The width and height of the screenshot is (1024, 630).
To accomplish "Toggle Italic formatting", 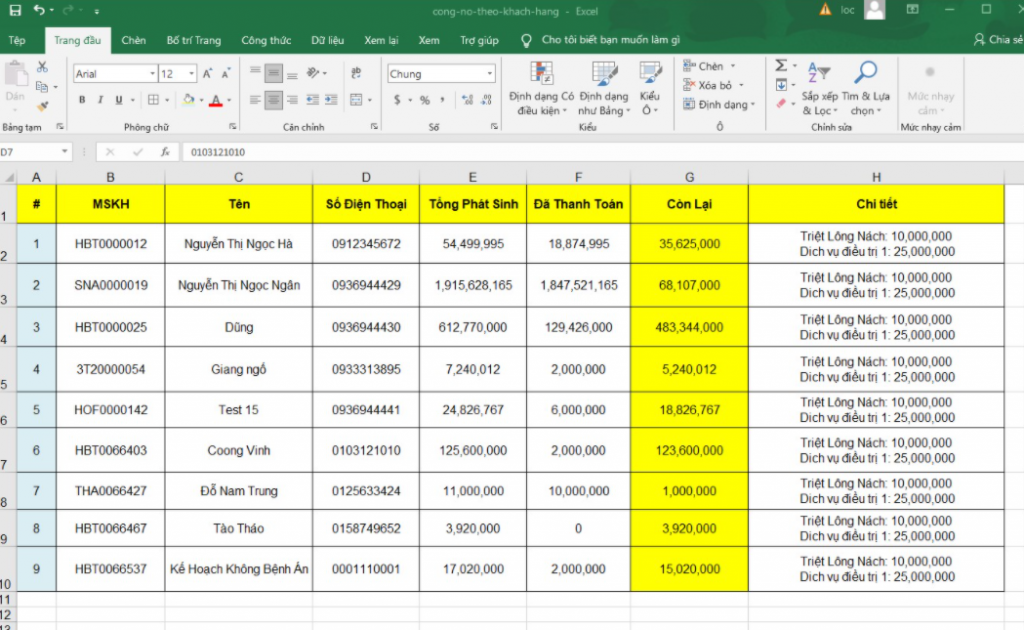I will pos(100,99).
